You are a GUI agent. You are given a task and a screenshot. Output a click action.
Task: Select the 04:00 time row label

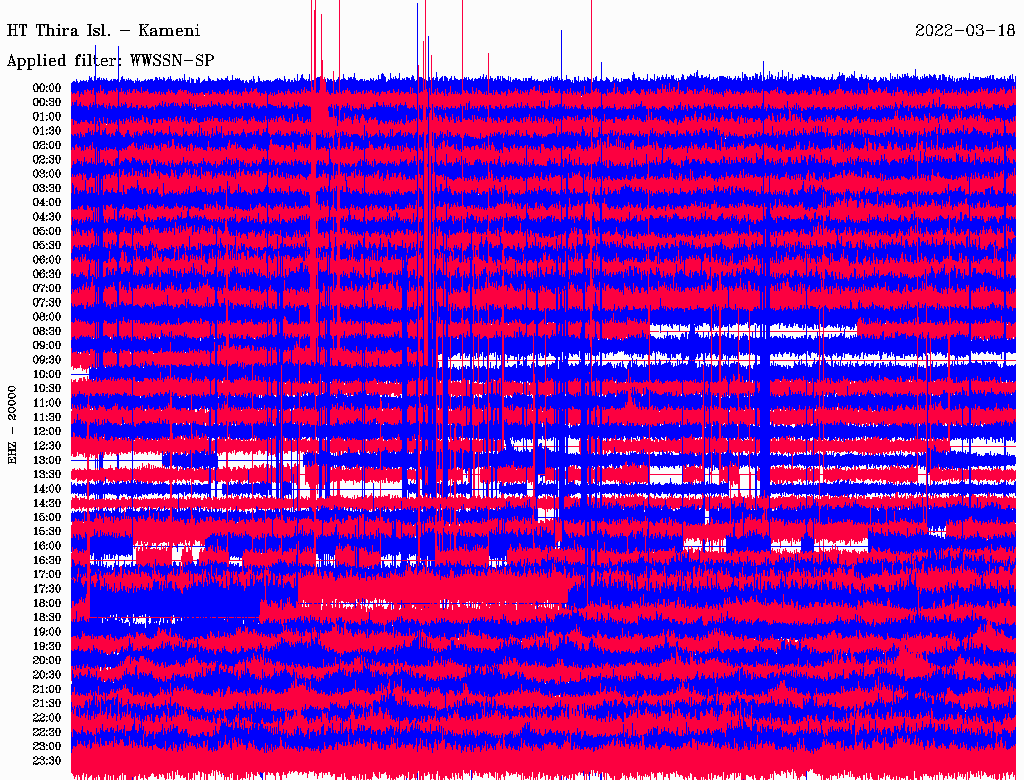tap(47, 203)
